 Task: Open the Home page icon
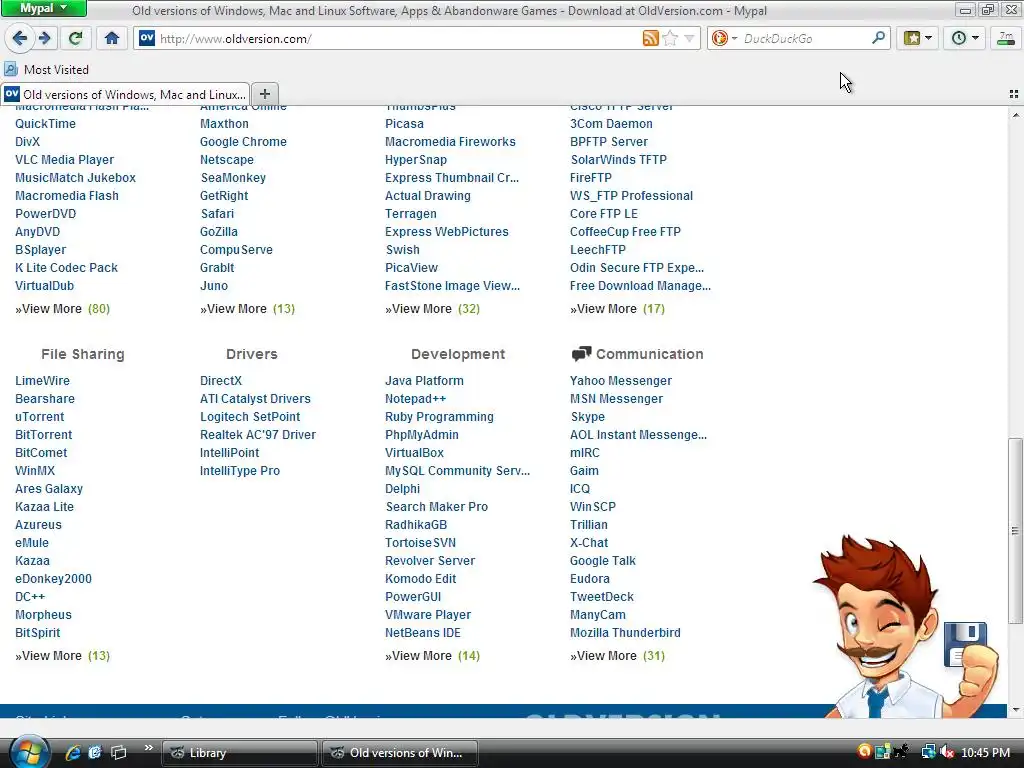point(112,38)
